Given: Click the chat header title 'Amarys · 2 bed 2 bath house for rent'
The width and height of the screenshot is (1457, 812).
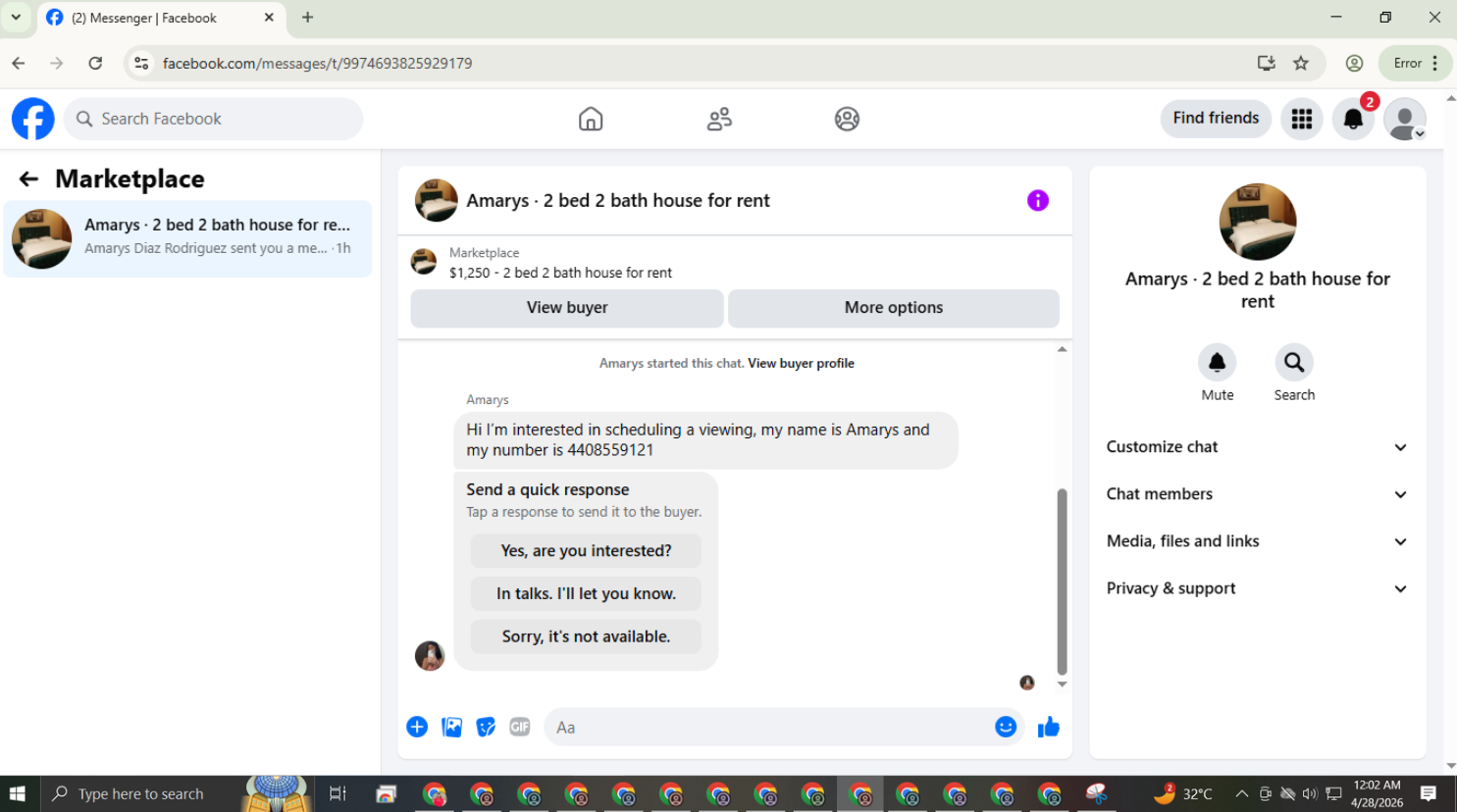Looking at the screenshot, I should click(x=618, y=200).
